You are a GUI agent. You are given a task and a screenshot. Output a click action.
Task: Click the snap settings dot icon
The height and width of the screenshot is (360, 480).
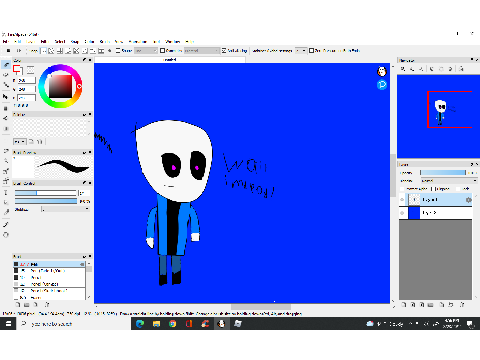(109, 51)
